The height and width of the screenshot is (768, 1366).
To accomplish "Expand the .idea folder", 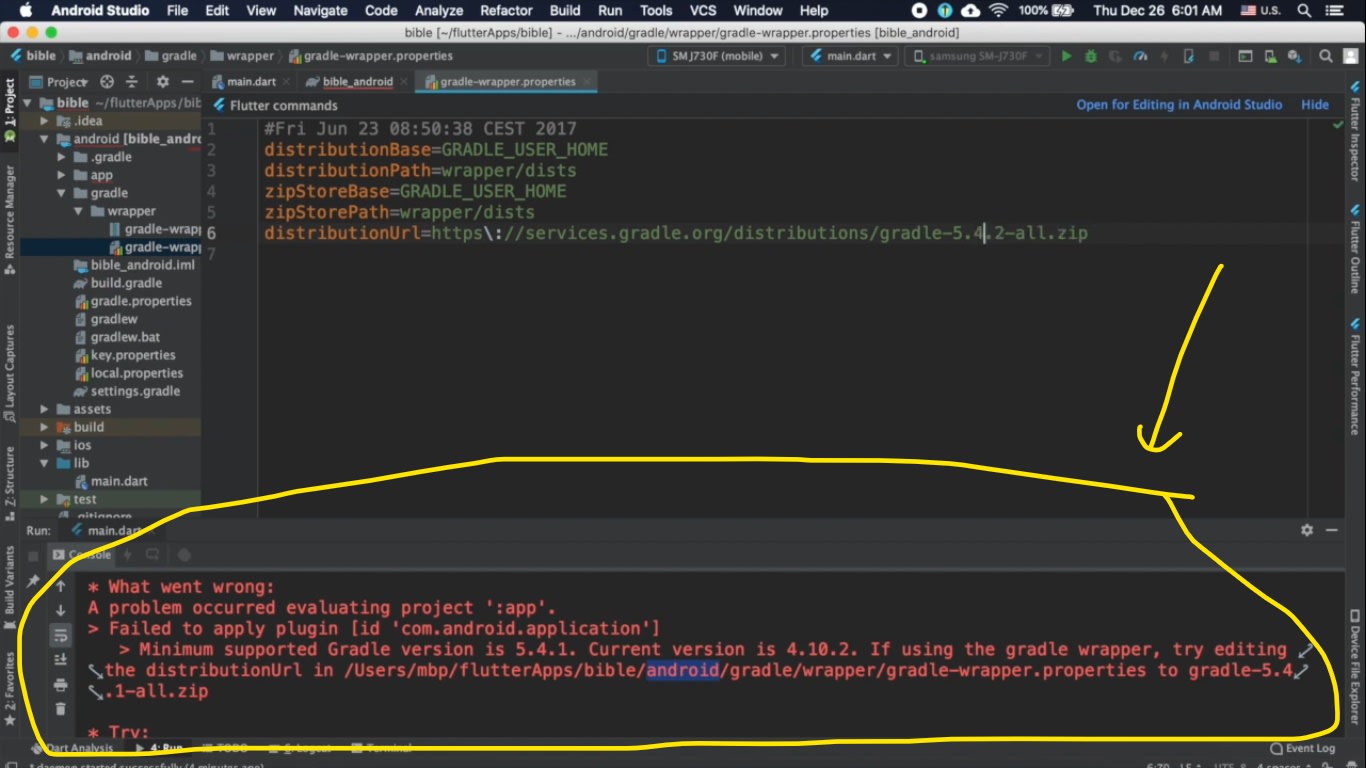I will 45,121.
